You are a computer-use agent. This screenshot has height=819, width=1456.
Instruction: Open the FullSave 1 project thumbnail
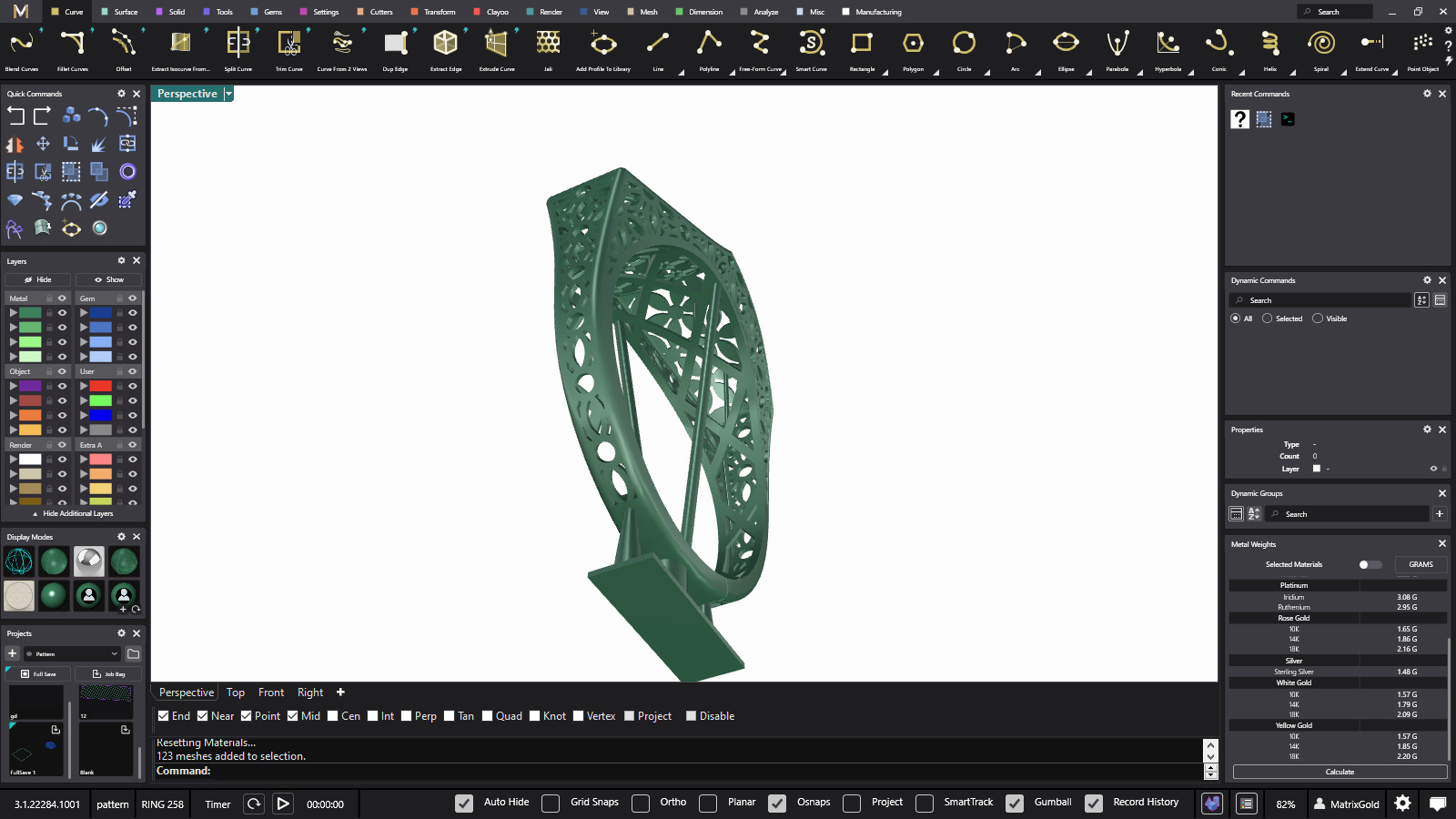click(36, 749)
